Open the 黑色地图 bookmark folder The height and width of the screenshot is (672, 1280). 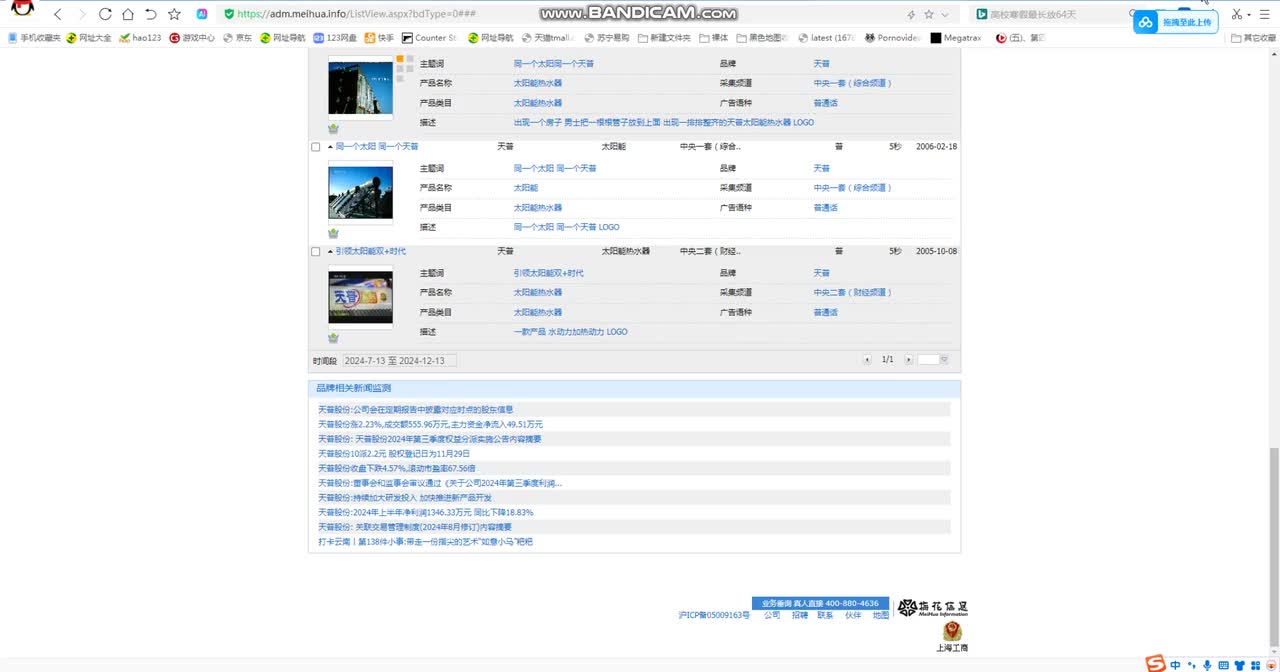[762, 38]
